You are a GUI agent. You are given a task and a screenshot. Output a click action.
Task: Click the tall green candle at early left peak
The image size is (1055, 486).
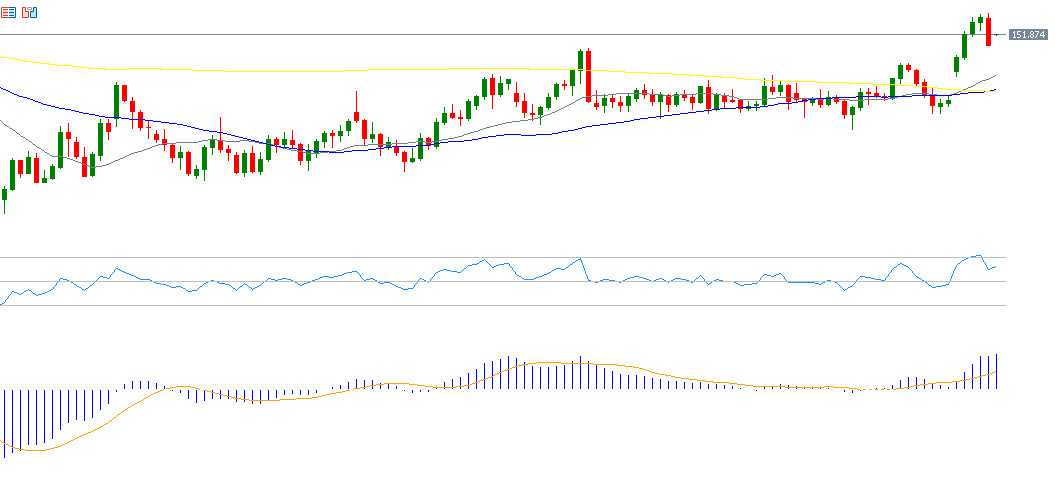(116, 102)
